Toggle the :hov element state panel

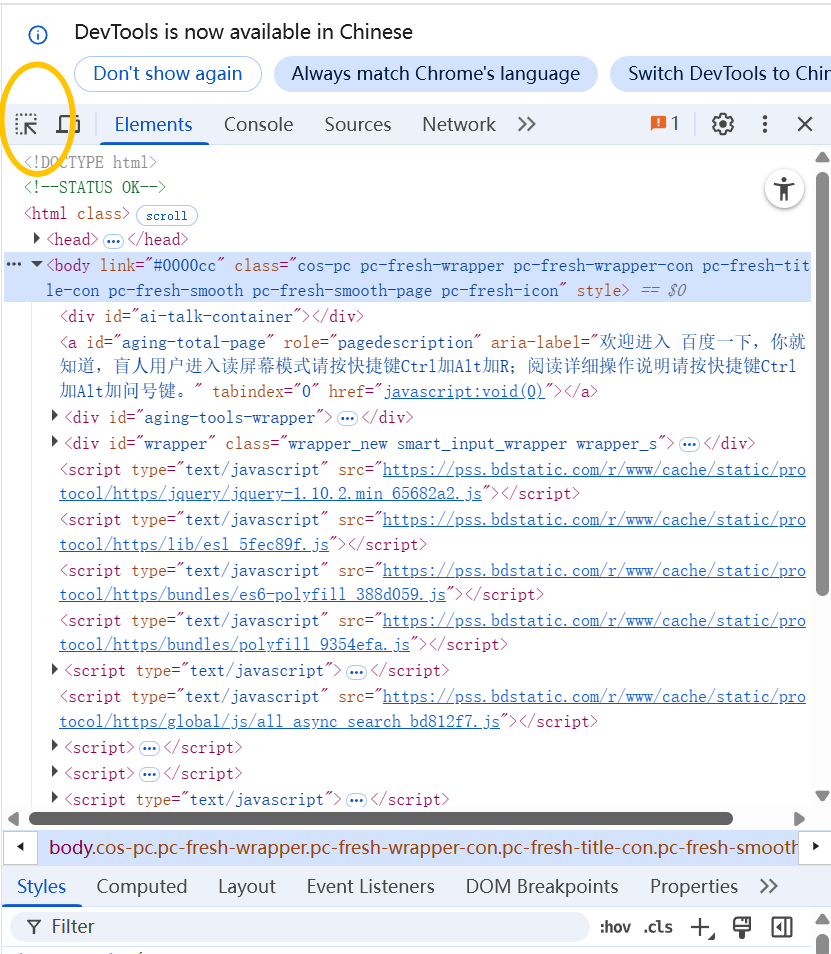coord(615,927)
